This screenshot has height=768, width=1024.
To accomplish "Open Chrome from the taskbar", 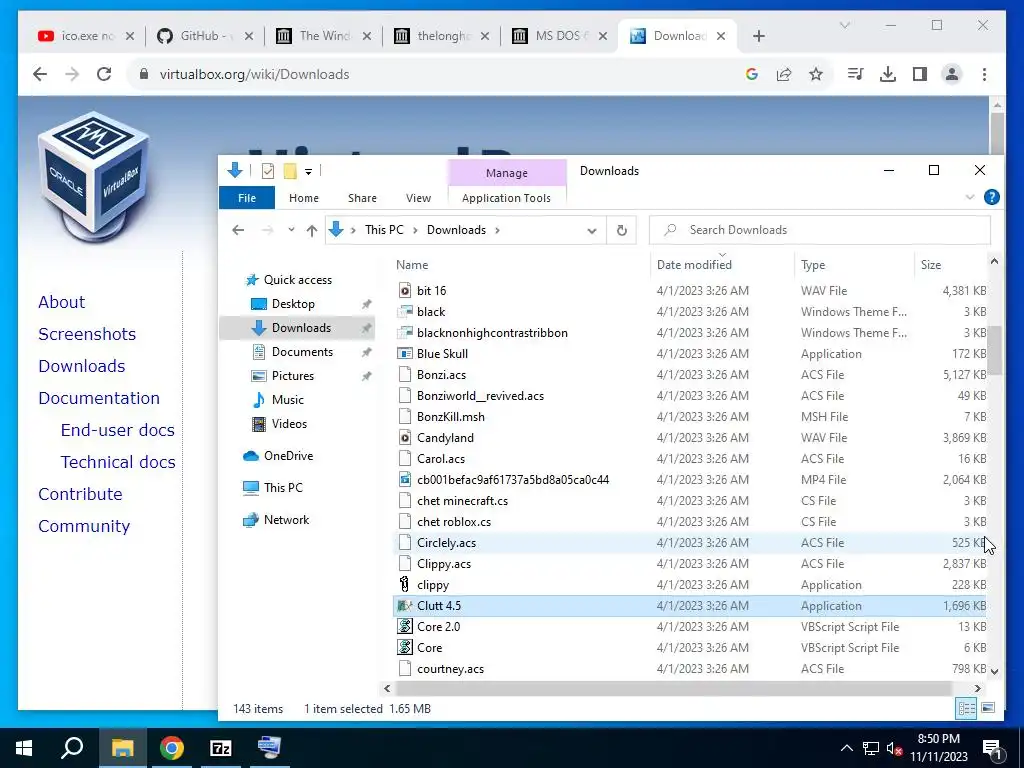I will click(172, 748).
